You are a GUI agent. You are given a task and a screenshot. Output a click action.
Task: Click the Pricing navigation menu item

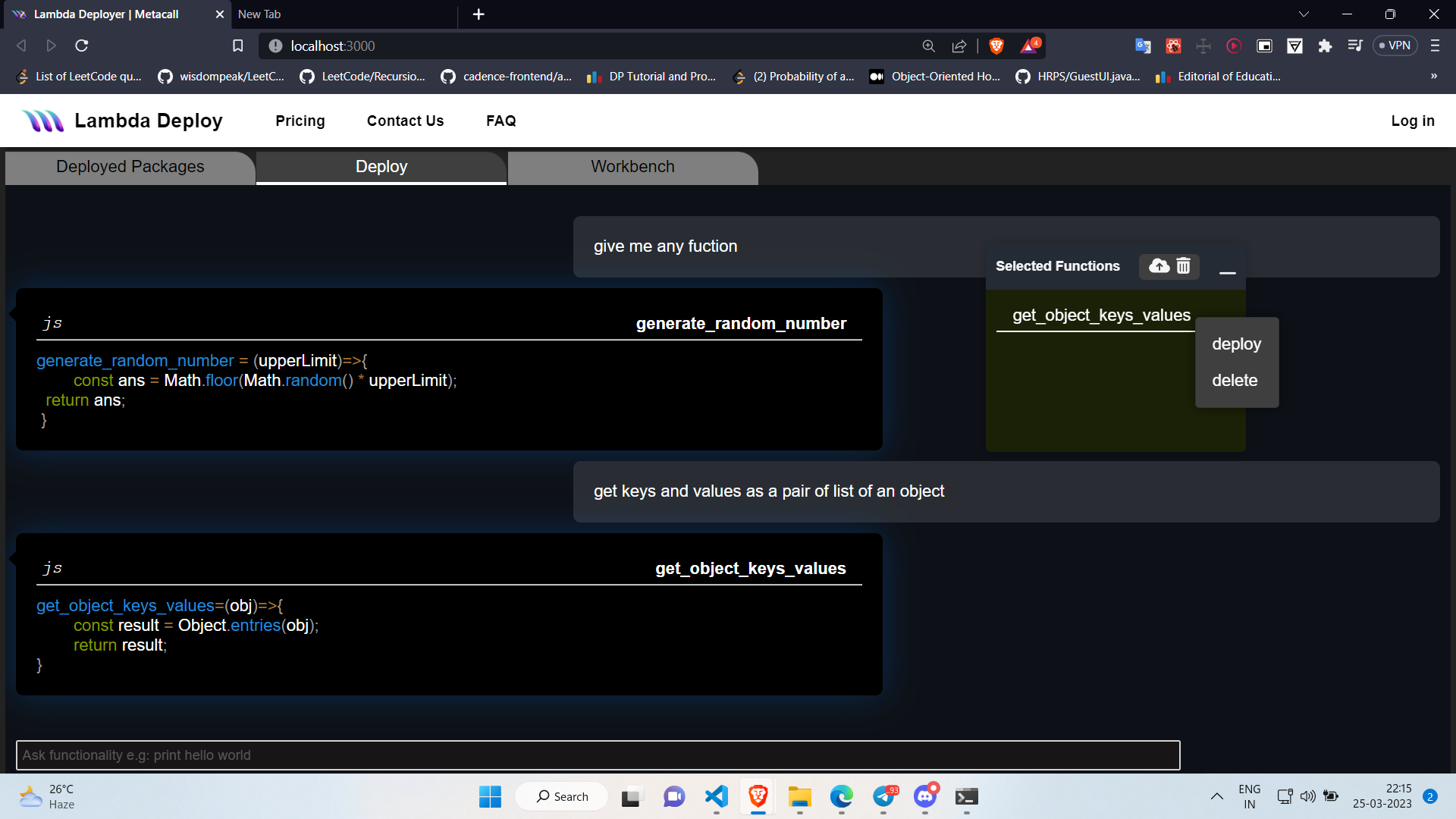coord(300,120)
